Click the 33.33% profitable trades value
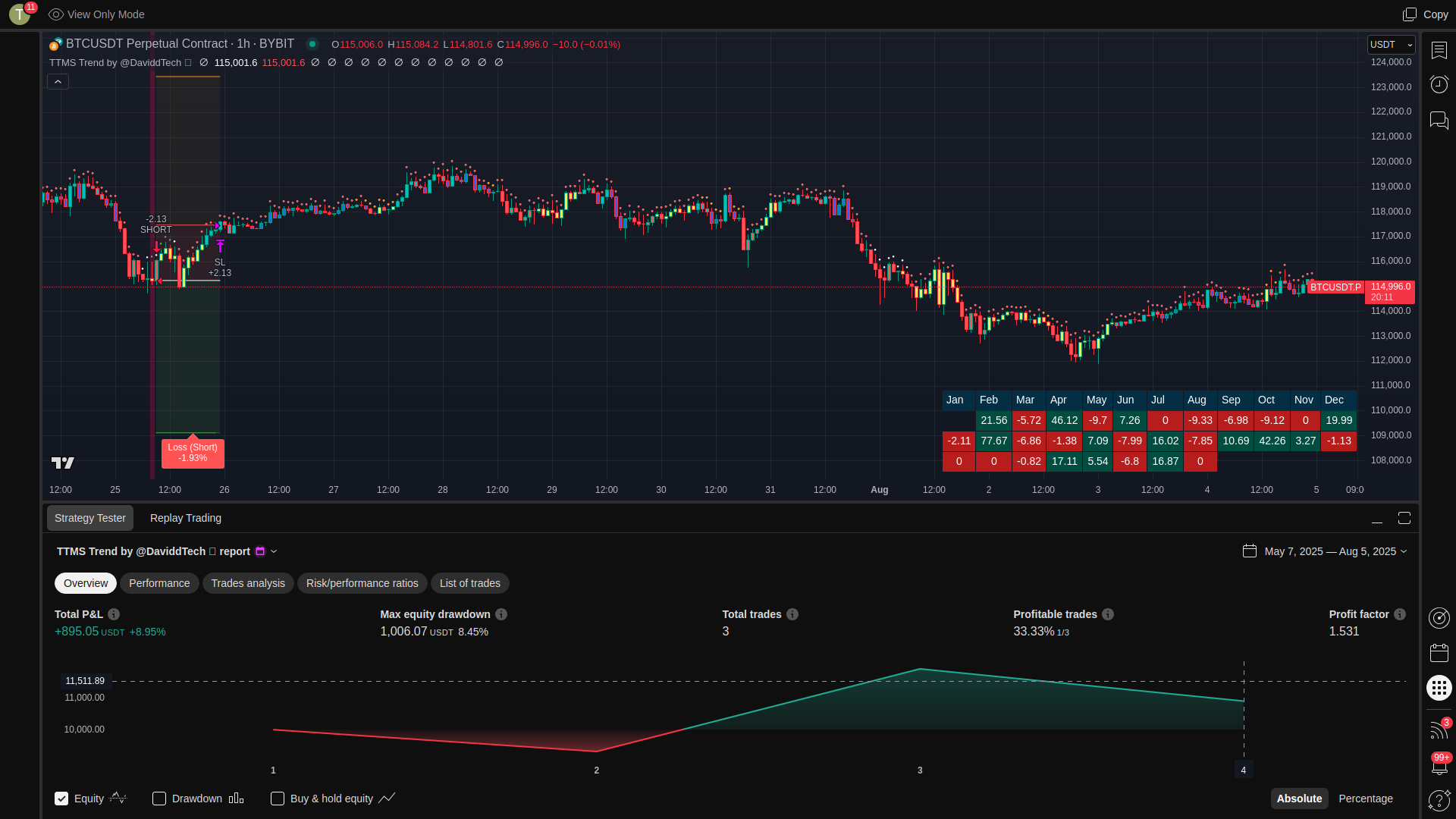This screenshot has height=819, width=1456. tap(1034, 632)
